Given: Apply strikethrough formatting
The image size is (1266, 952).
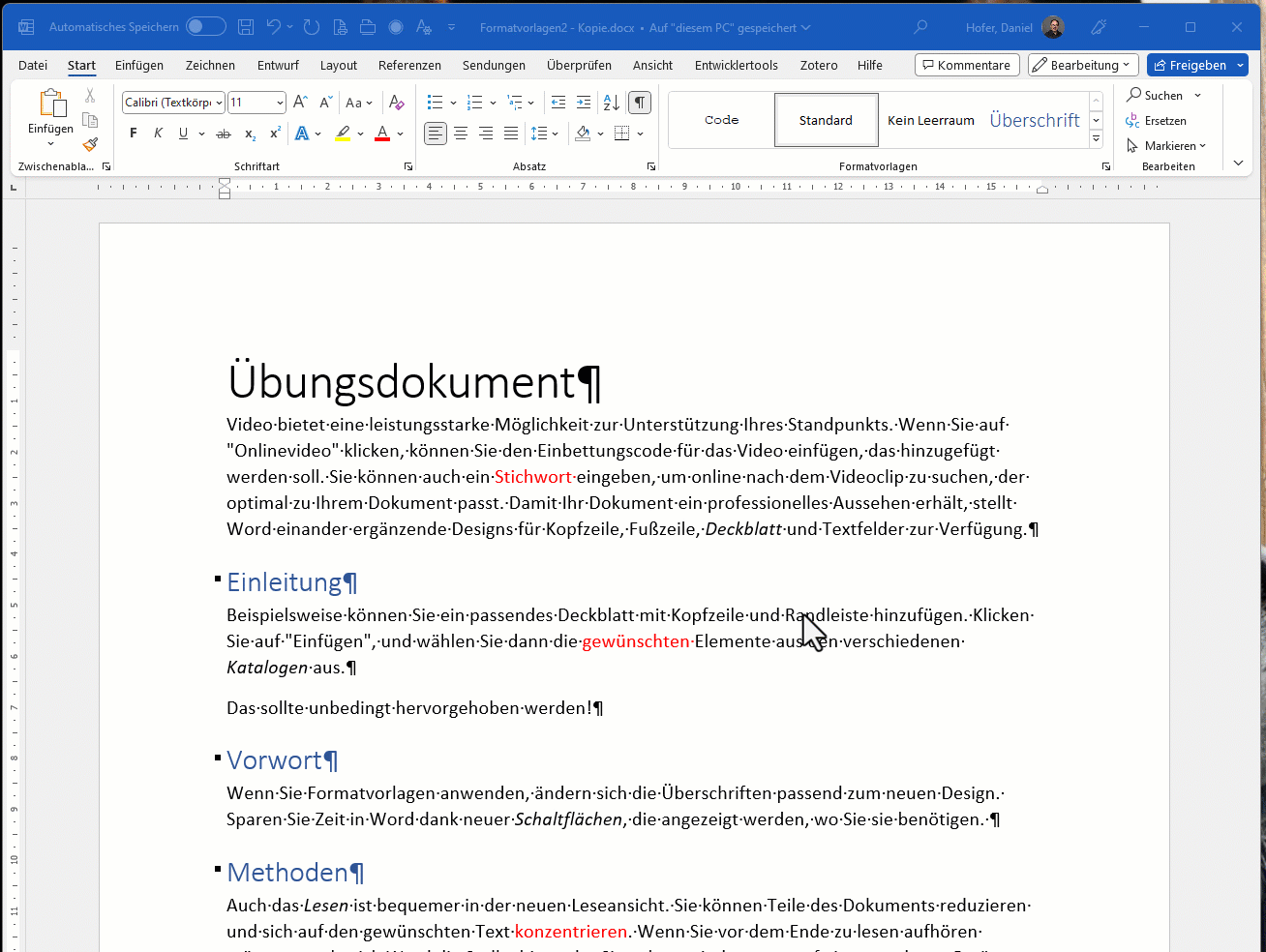Looking at the screenshot, I should (224, 134).
